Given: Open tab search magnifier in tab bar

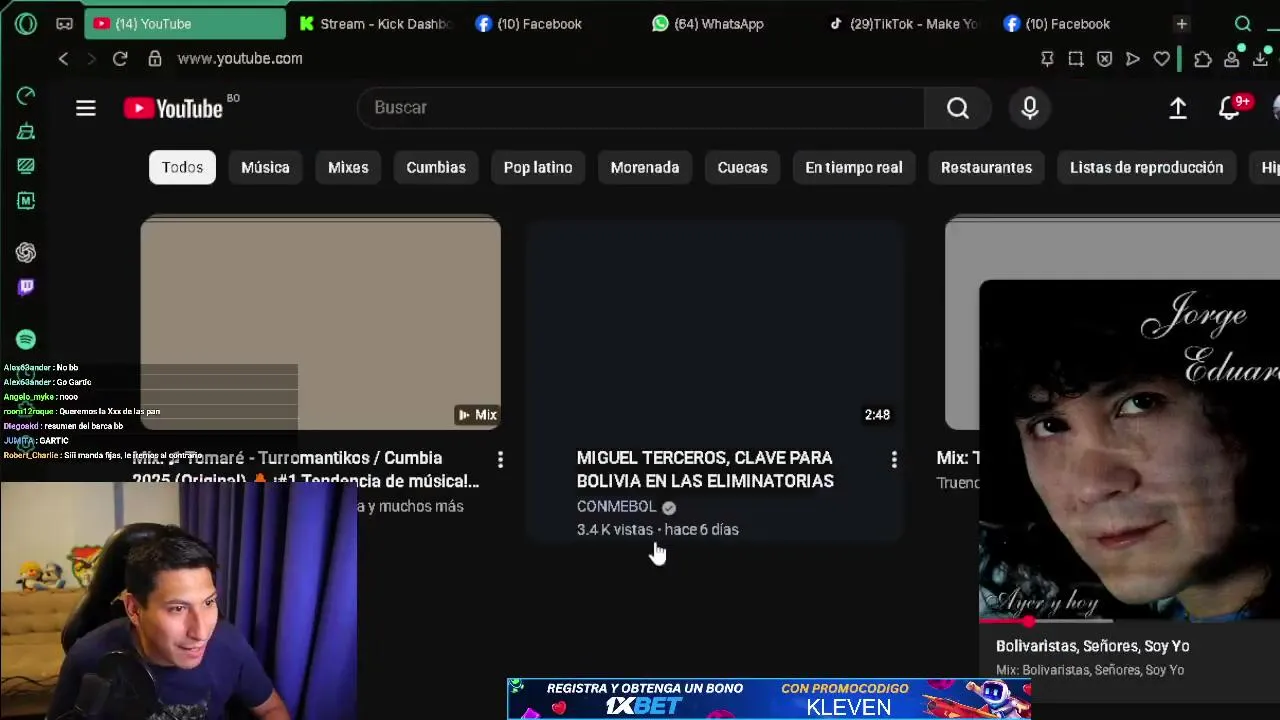Looking at the screenshot, I should point(1243,23).
